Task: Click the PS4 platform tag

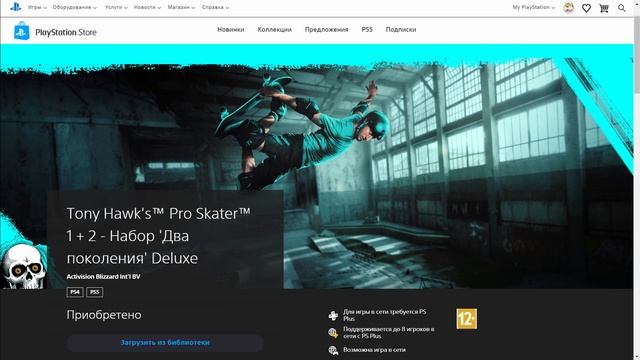Action: click(x=75, y=292)
